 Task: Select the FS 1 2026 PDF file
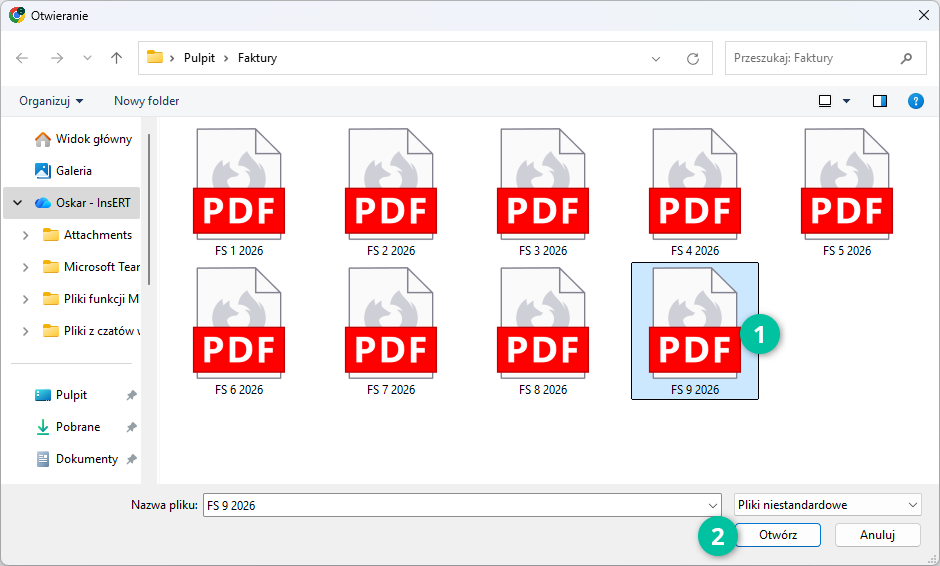point(239,192)
